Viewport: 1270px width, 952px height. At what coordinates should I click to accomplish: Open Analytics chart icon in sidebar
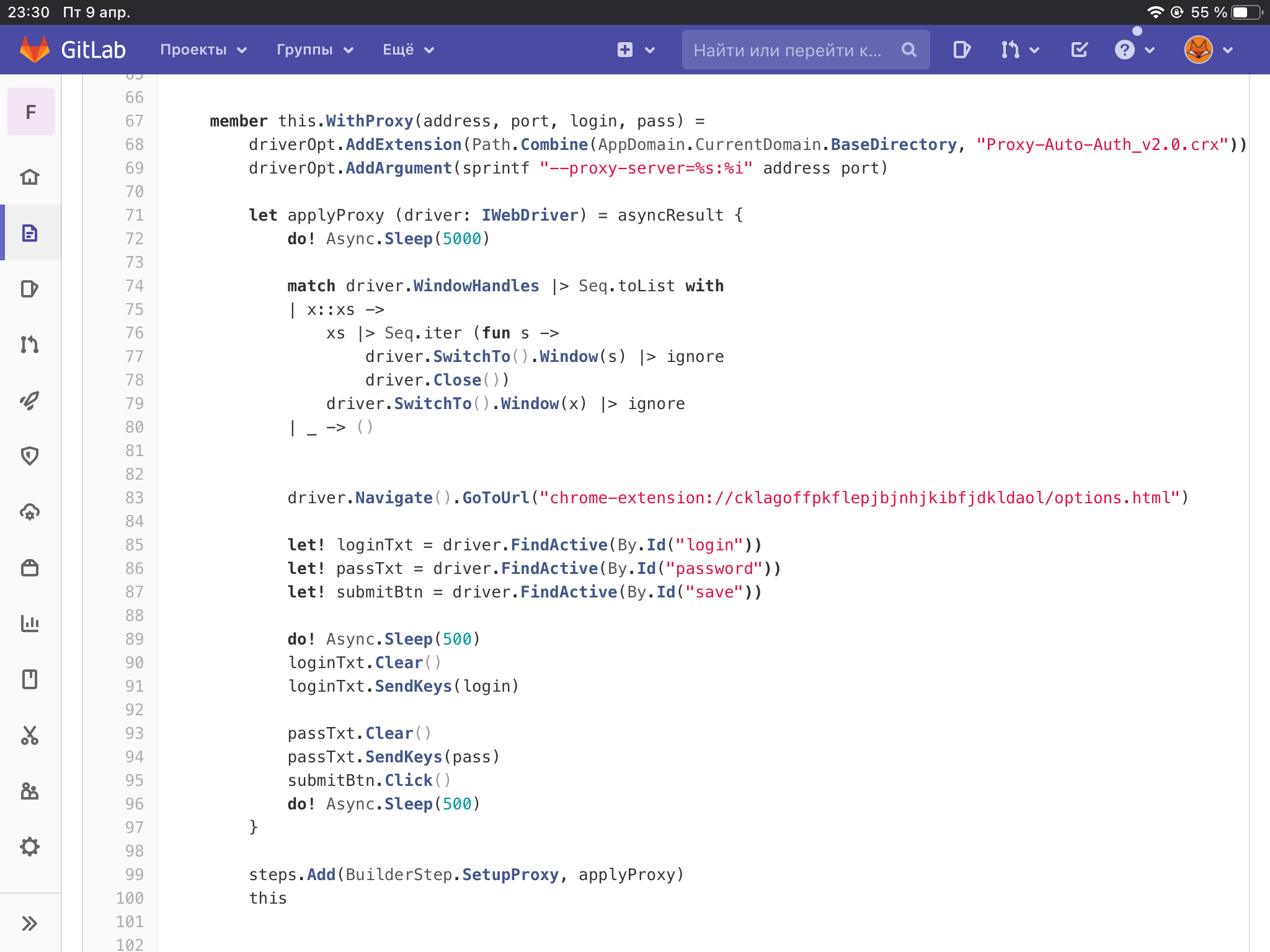click(x=30, y=624)
